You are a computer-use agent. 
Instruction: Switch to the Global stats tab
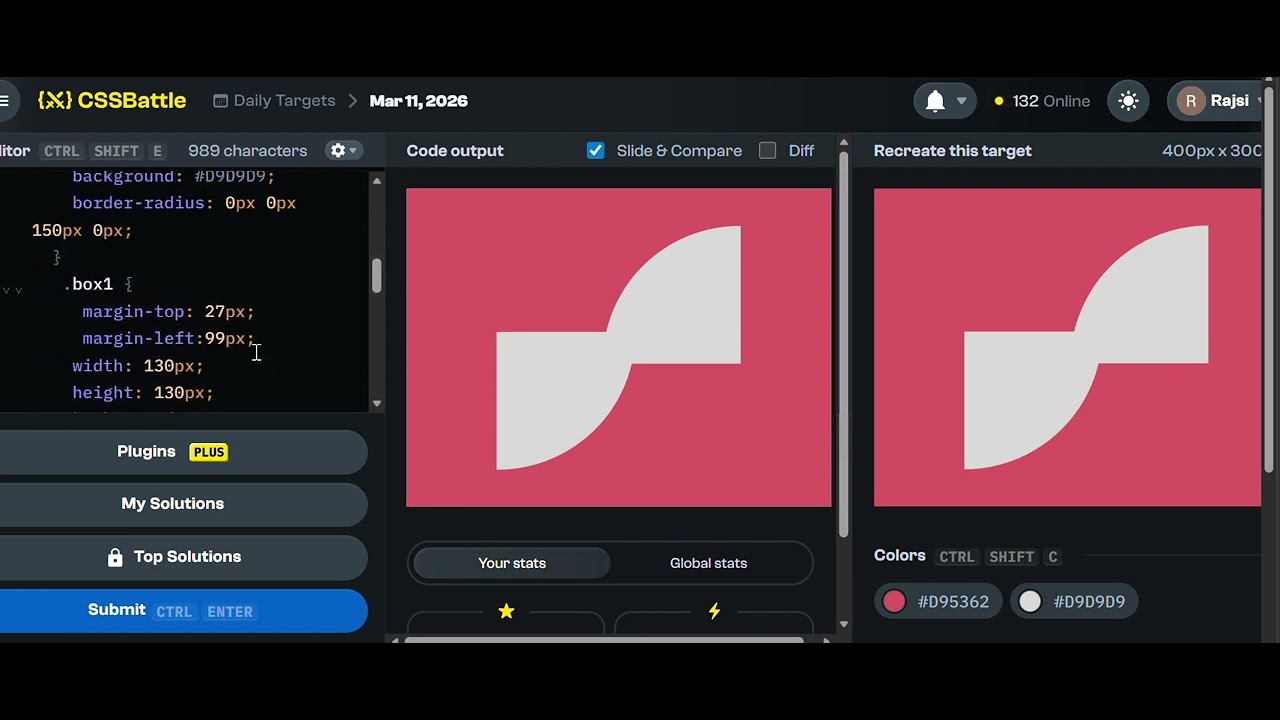coord(708,563)
